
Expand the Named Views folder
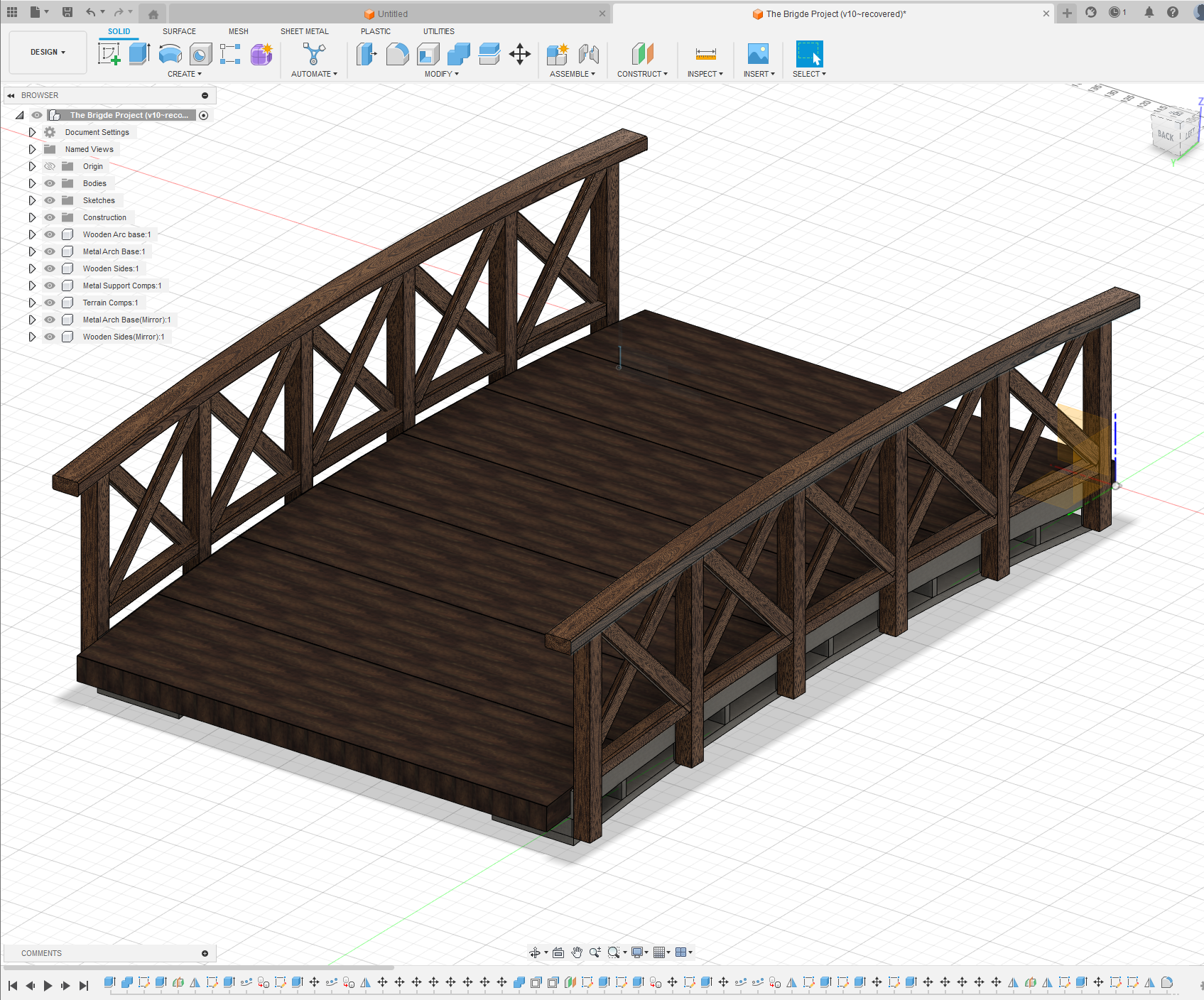(32, 148)
